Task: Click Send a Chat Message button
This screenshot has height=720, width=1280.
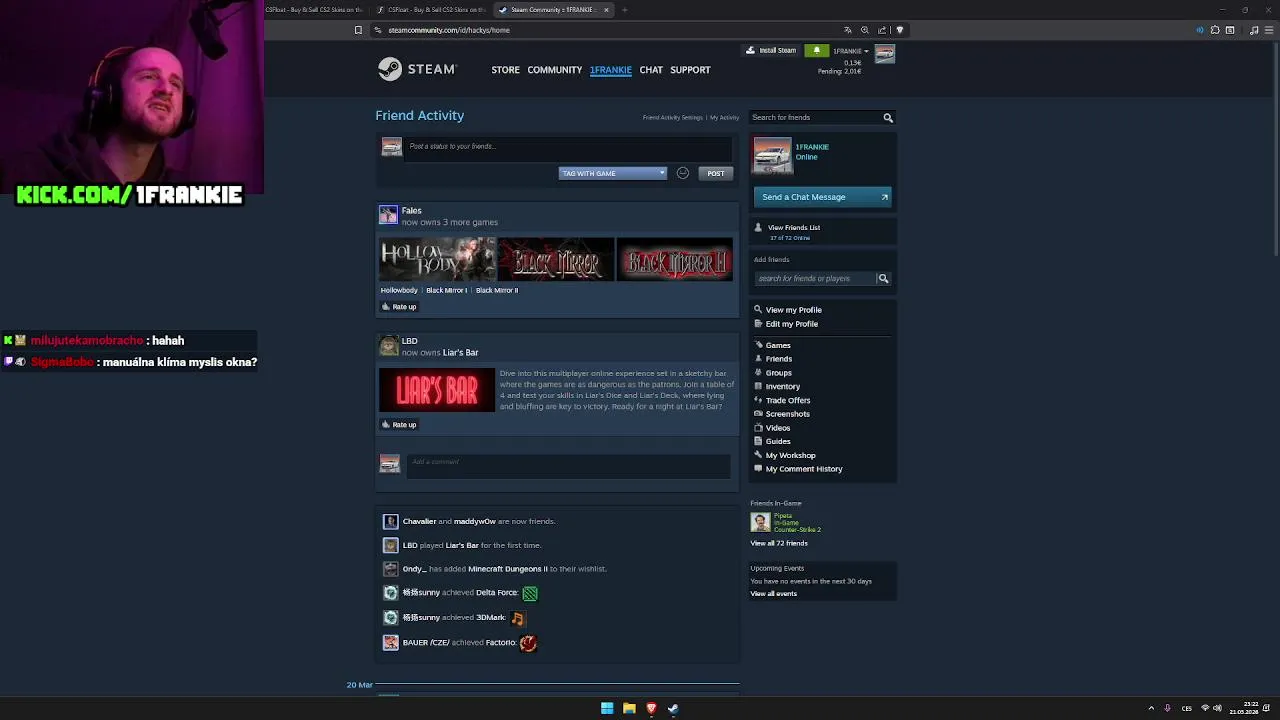Action: [822, 197]
